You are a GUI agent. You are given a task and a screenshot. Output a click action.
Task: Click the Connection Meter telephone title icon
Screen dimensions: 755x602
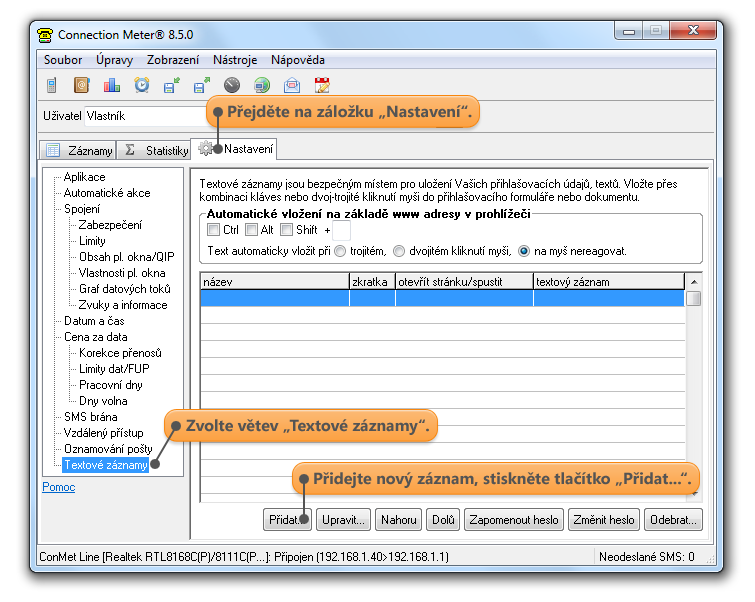45,35
